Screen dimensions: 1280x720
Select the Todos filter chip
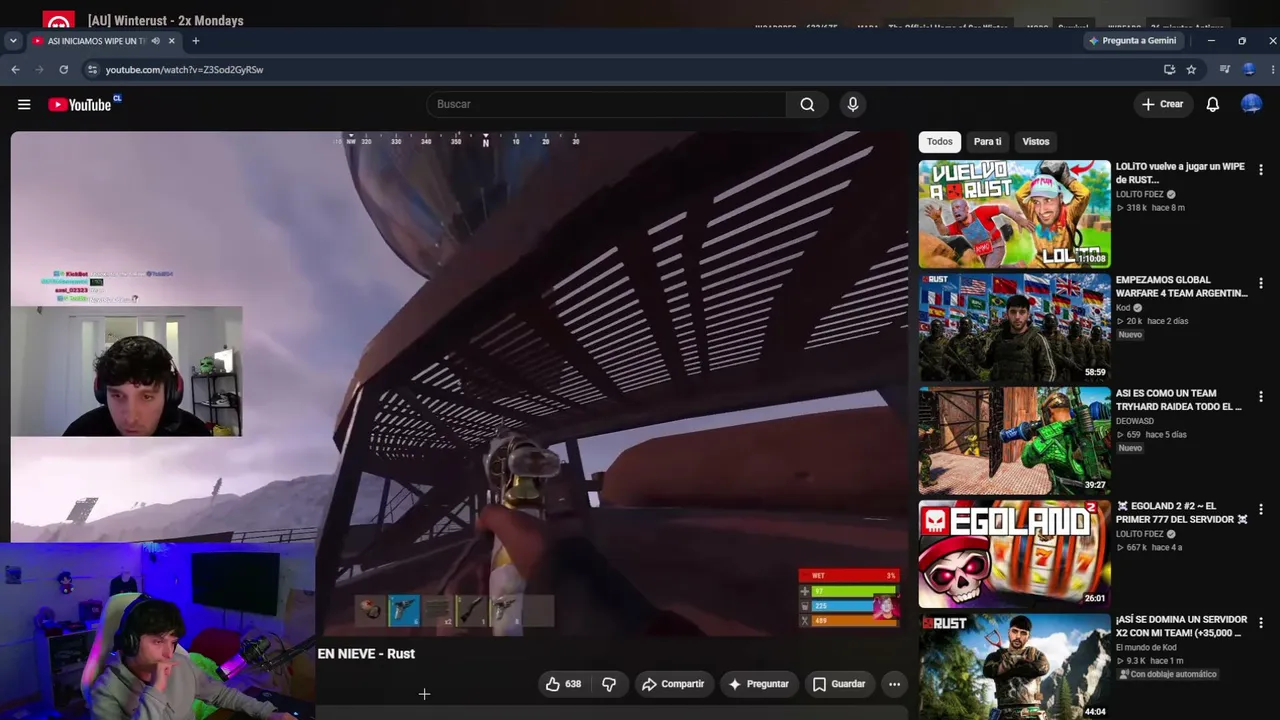point(939,142)
